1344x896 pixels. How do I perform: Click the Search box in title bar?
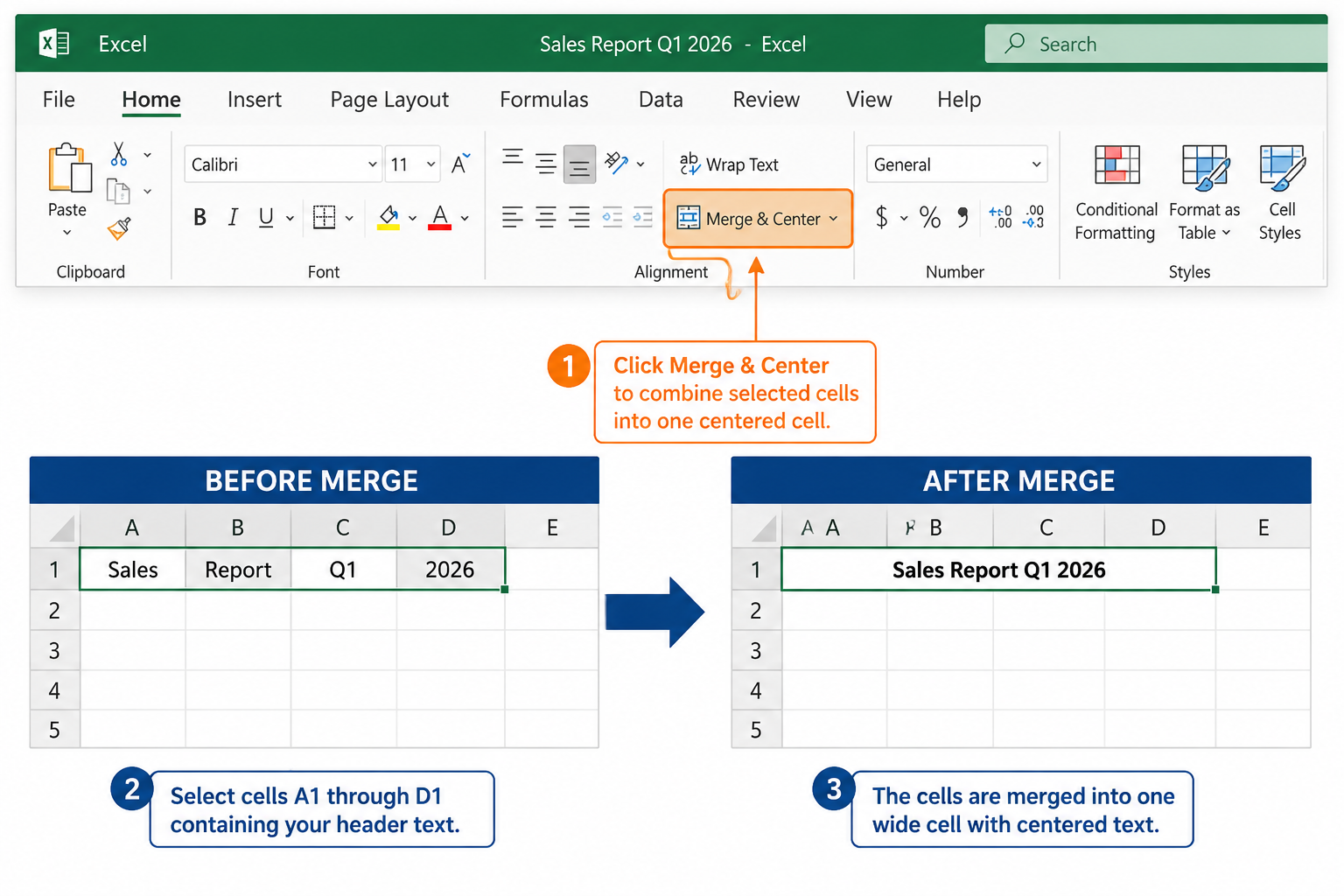pos(1156,44)
